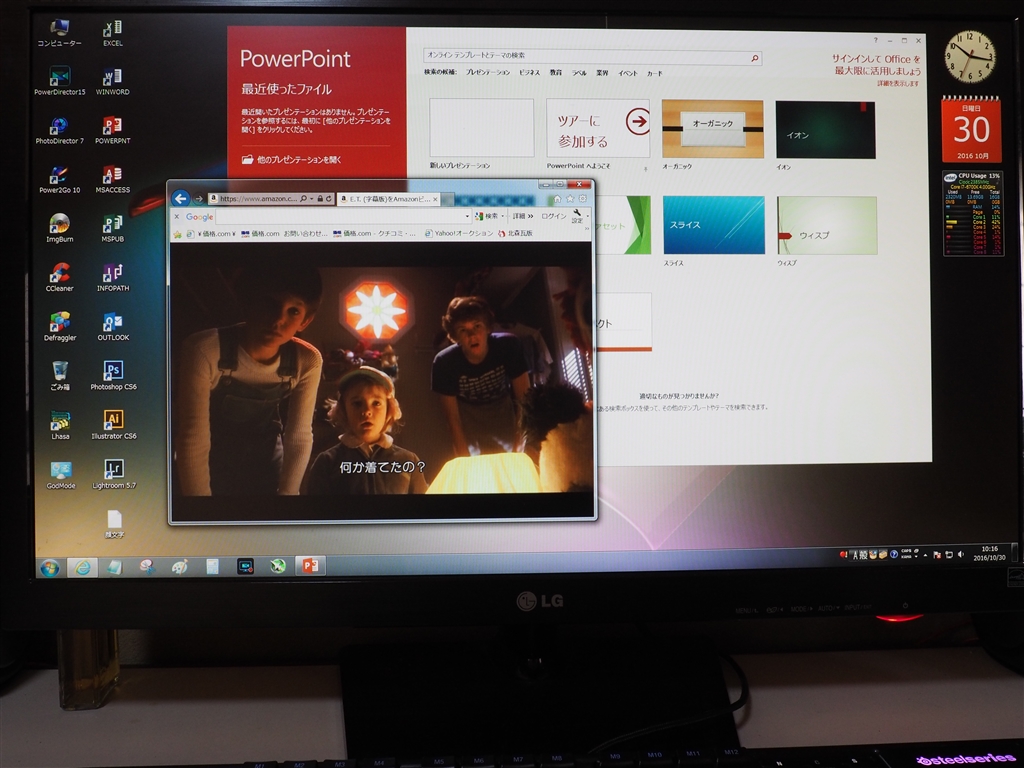Viewport: 1024px width, 768px height.
Task: Choose the オーガニック template thumbnail
Action: pos(712,129)
